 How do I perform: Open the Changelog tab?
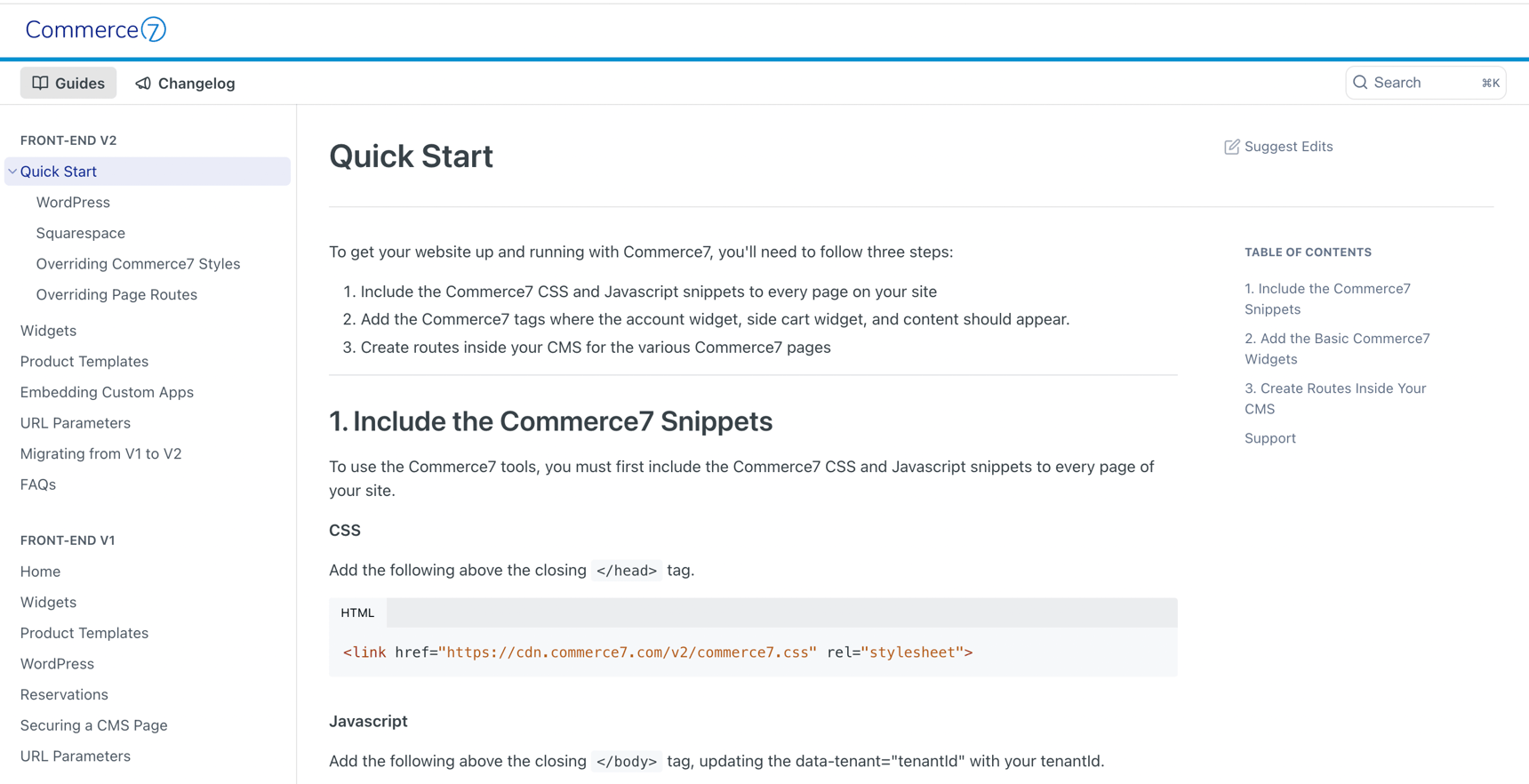point(185,83)
